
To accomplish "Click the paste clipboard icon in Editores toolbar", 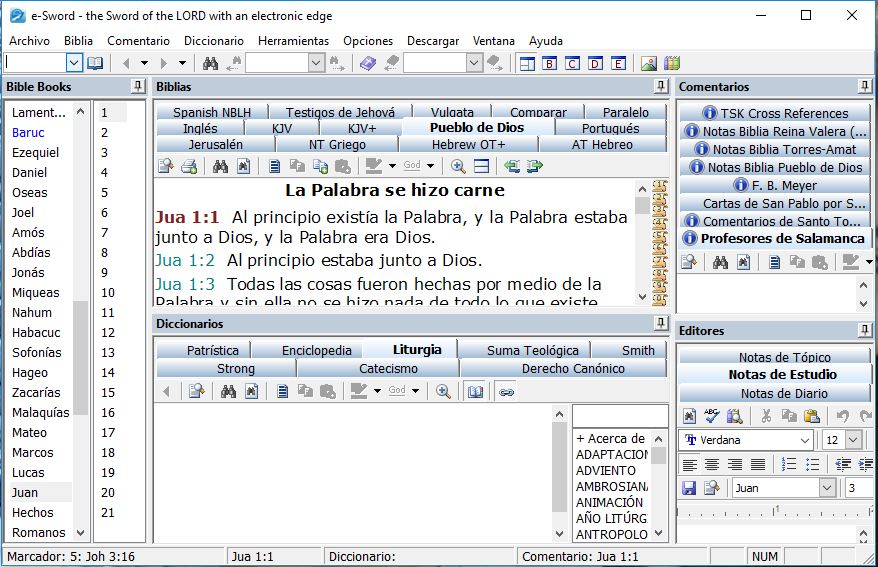I will 811,415.
